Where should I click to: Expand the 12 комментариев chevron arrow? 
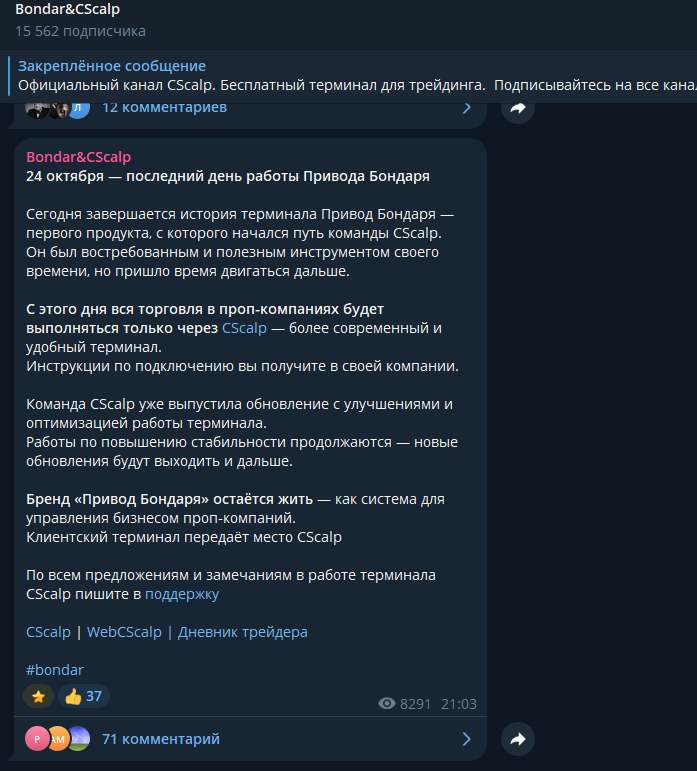pyautogui.click(x=466, y=108)
